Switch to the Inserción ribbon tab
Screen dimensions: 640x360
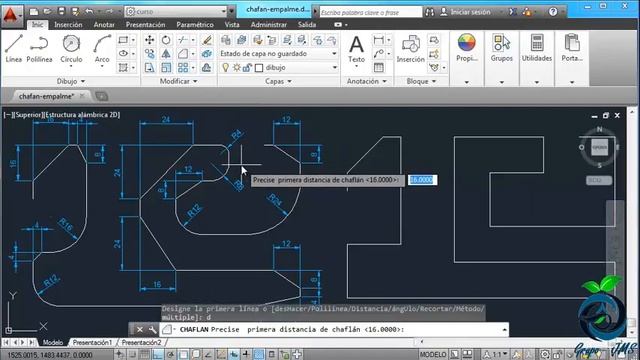(x=68, y=24)
